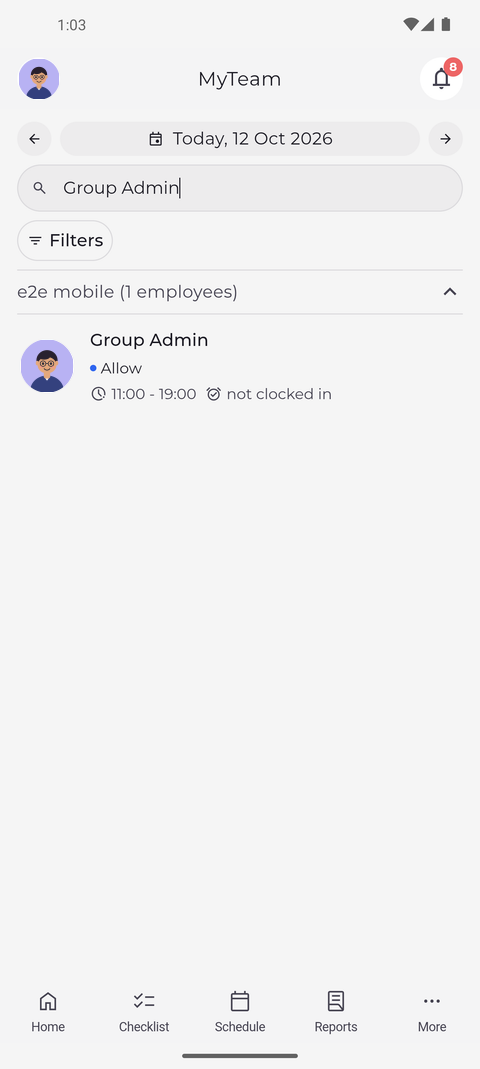The image size is (480, 1069).
Task: Go to next day with right arrow
Action: (x=445, y=139)
